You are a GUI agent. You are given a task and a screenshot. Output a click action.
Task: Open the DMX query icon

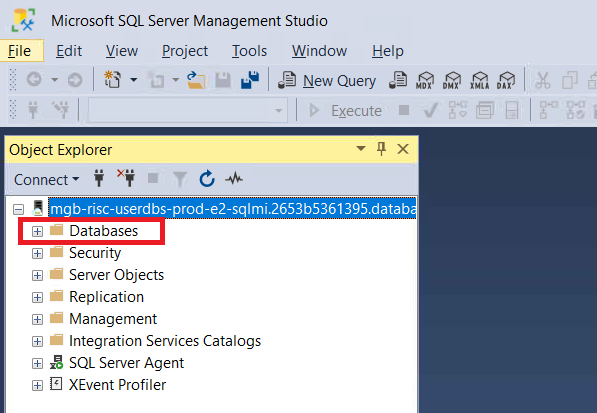coord(452,80)
